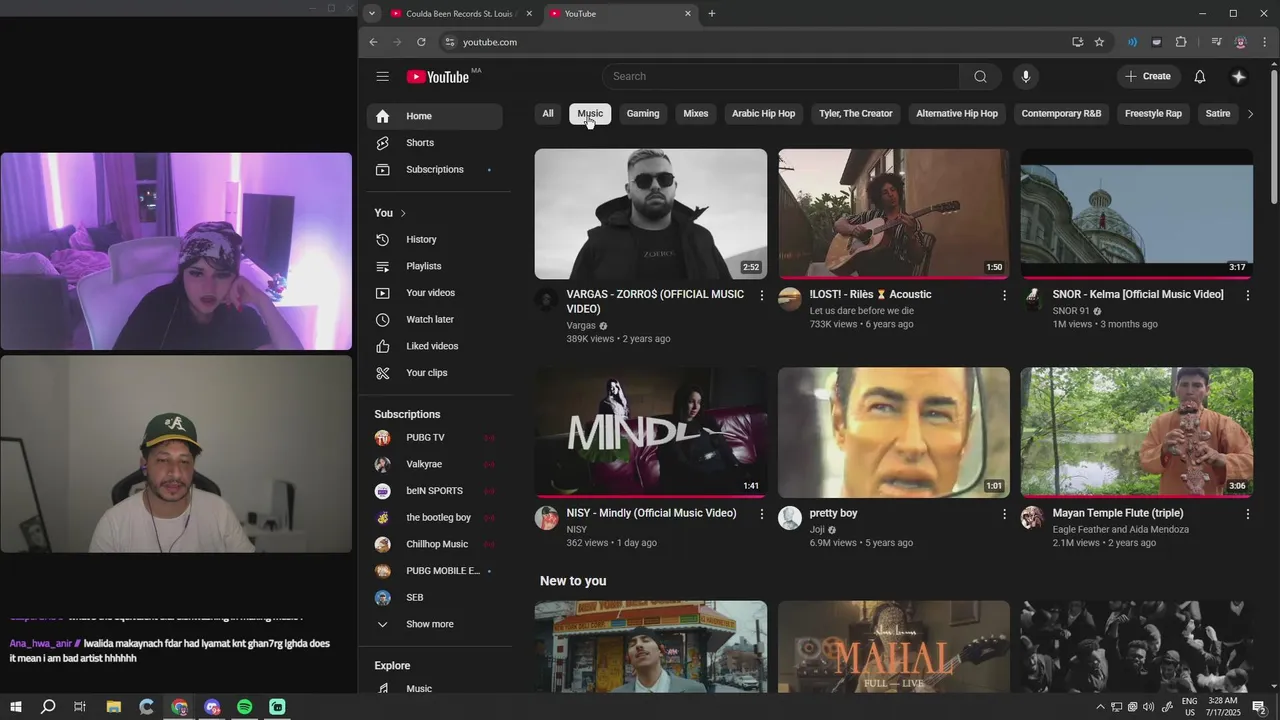Open the notifications bell

pos(1200,76)
